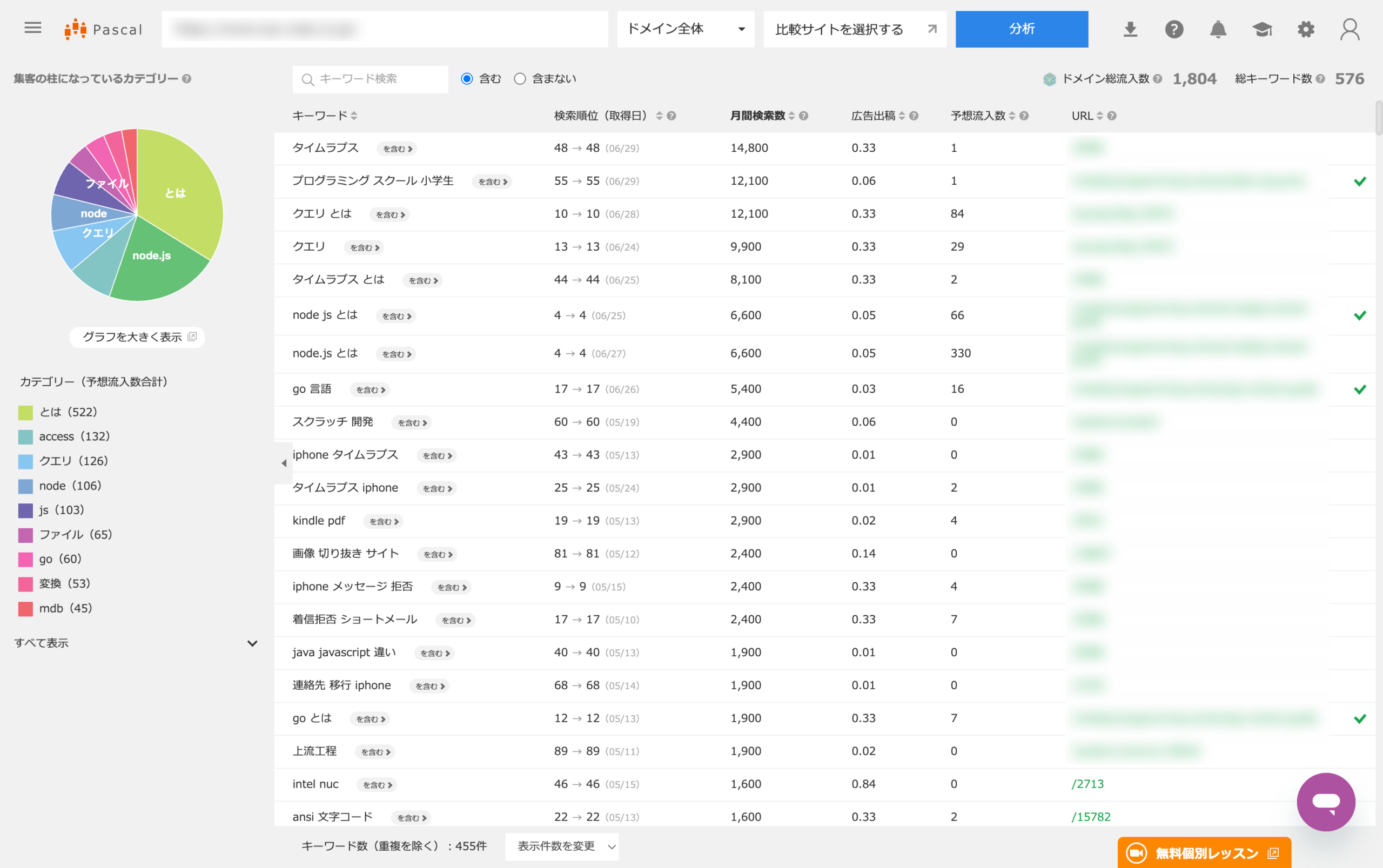Open the notifications bell
Image resolution: width=1383 pixels, height=868 pixels.
coord(1218,29)
